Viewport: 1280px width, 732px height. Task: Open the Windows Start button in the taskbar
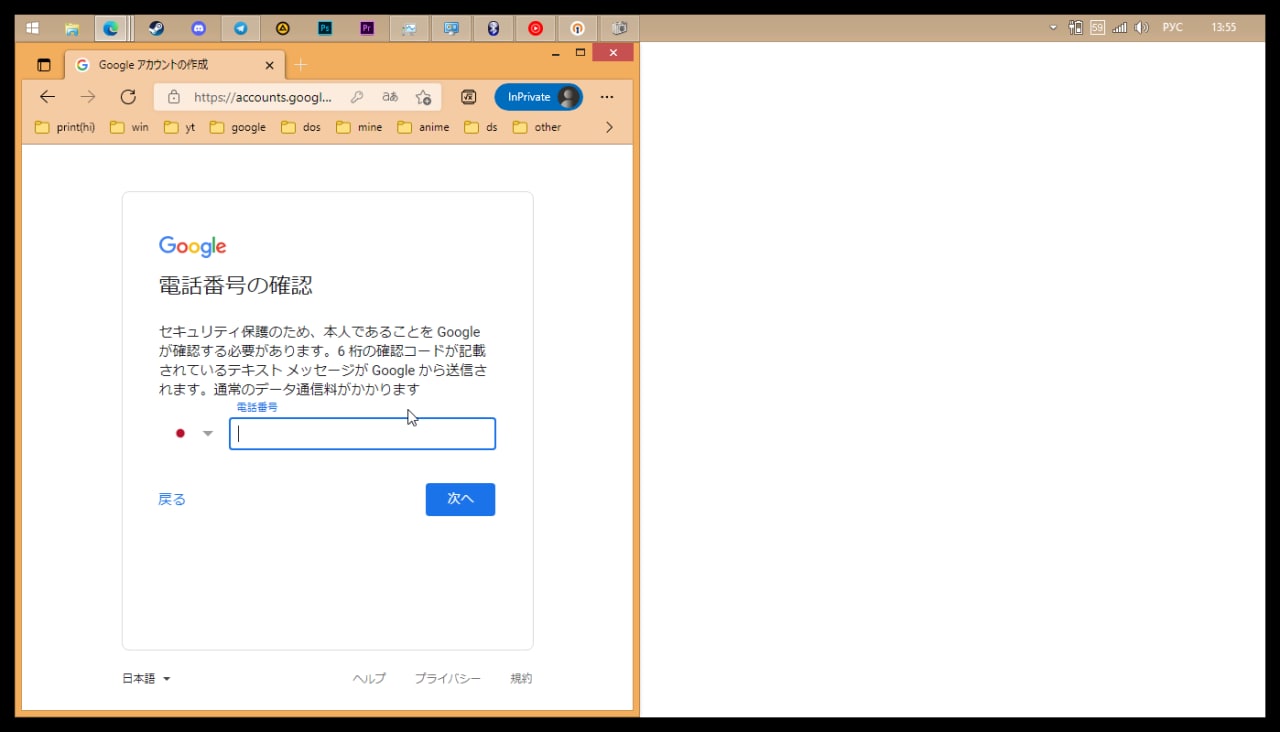point(32,28)
